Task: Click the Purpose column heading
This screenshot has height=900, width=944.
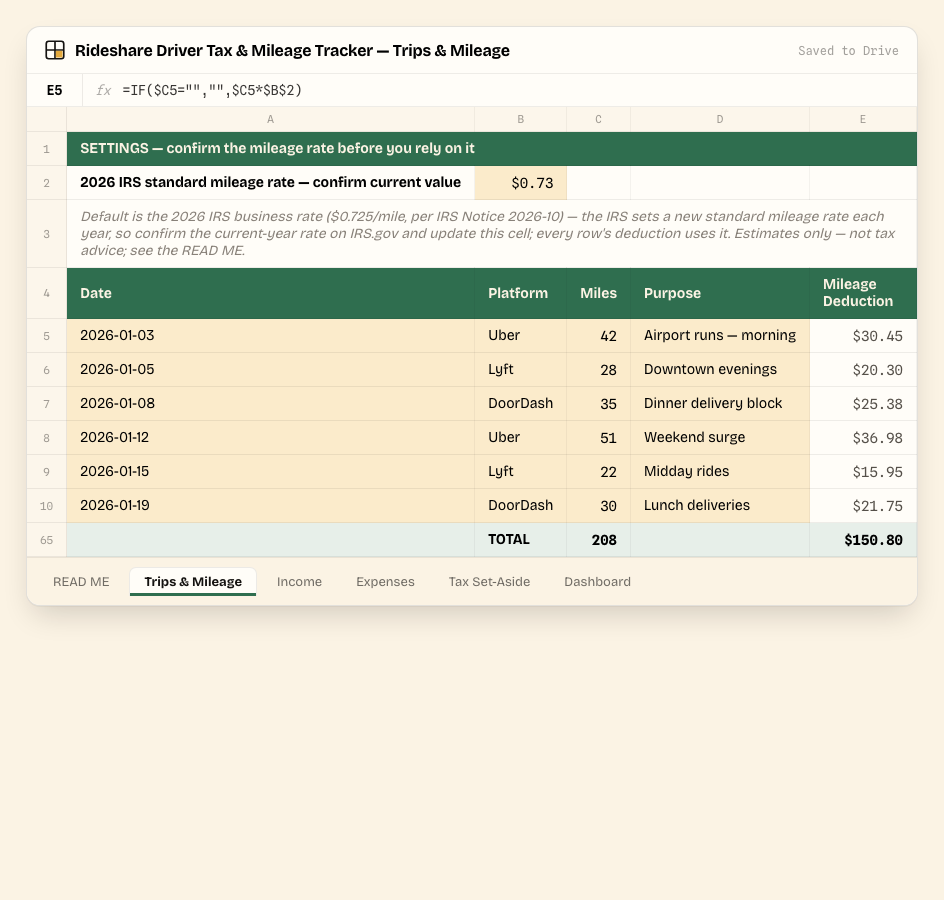Action: [719, 293]
